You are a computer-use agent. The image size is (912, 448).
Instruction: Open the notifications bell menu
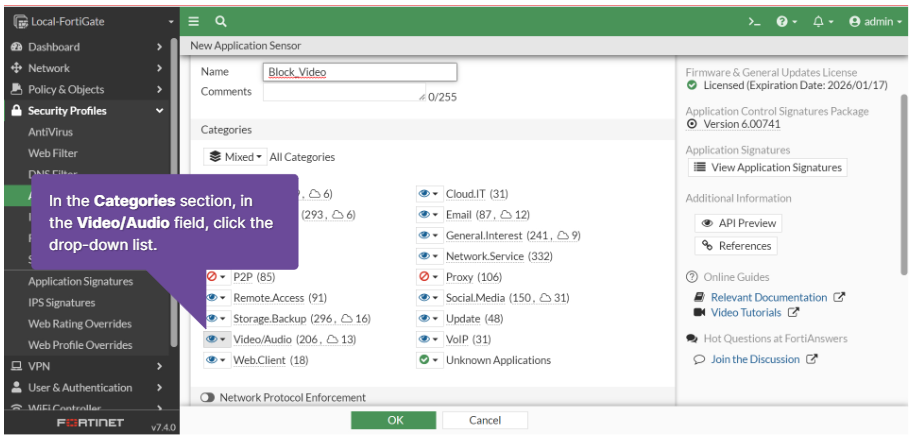click(822, 22)
